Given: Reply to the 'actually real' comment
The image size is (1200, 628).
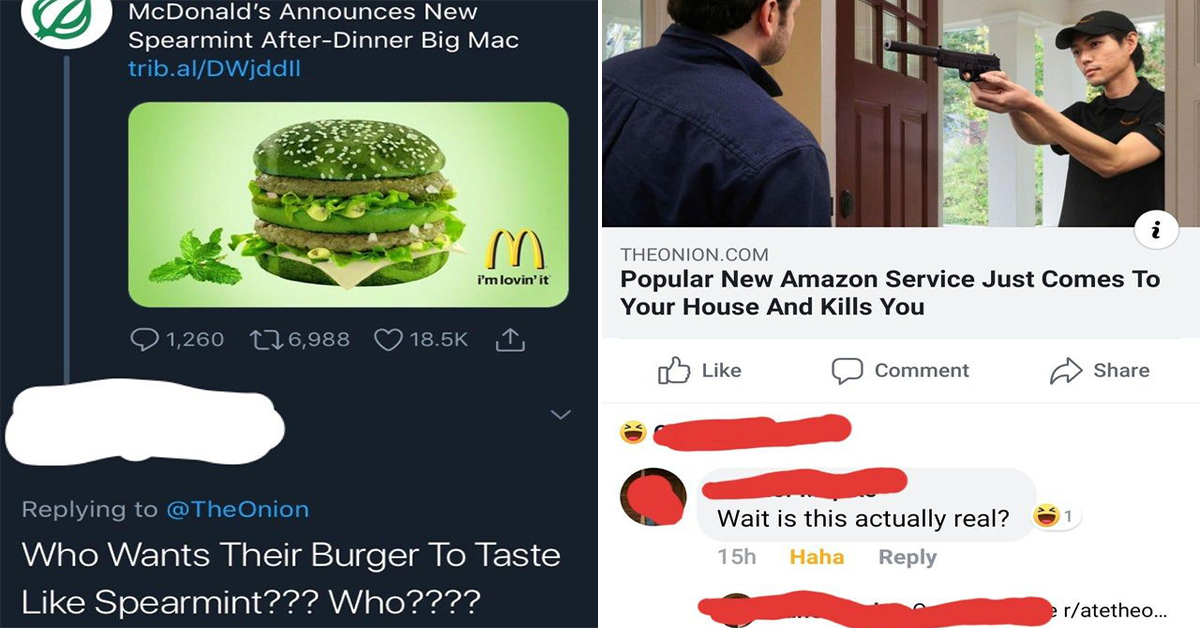Looking at the screenshot, I should click(x=908, y=557).
